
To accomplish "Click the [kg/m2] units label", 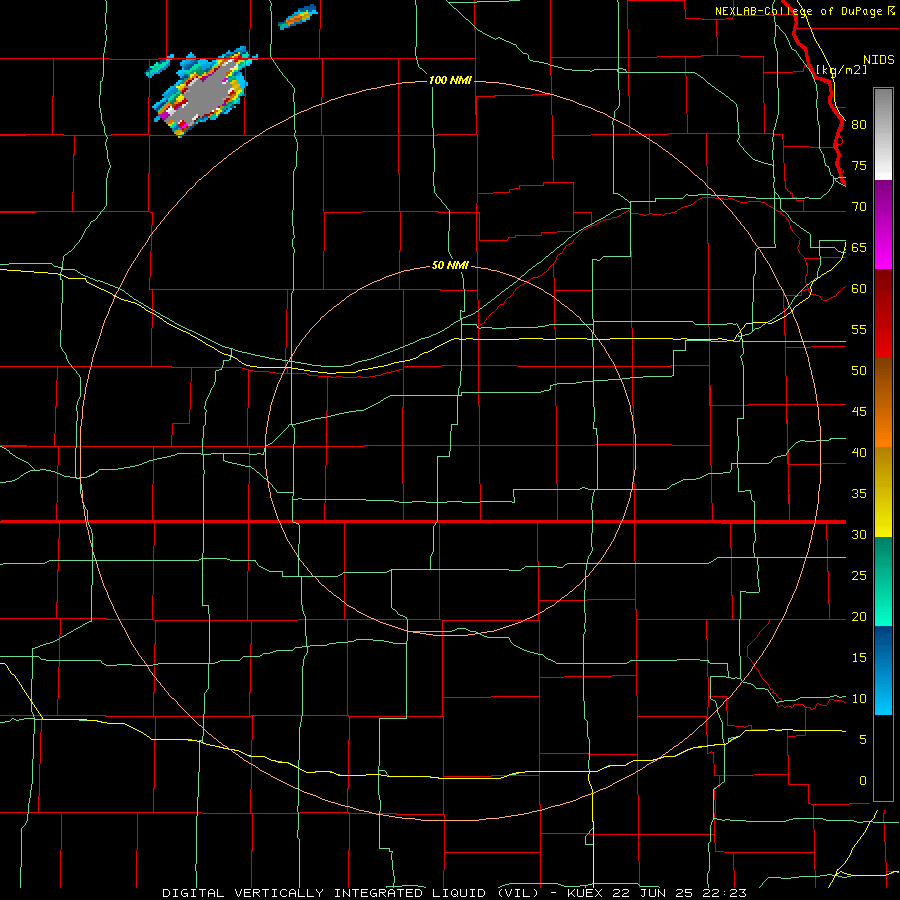I will 841,70.
